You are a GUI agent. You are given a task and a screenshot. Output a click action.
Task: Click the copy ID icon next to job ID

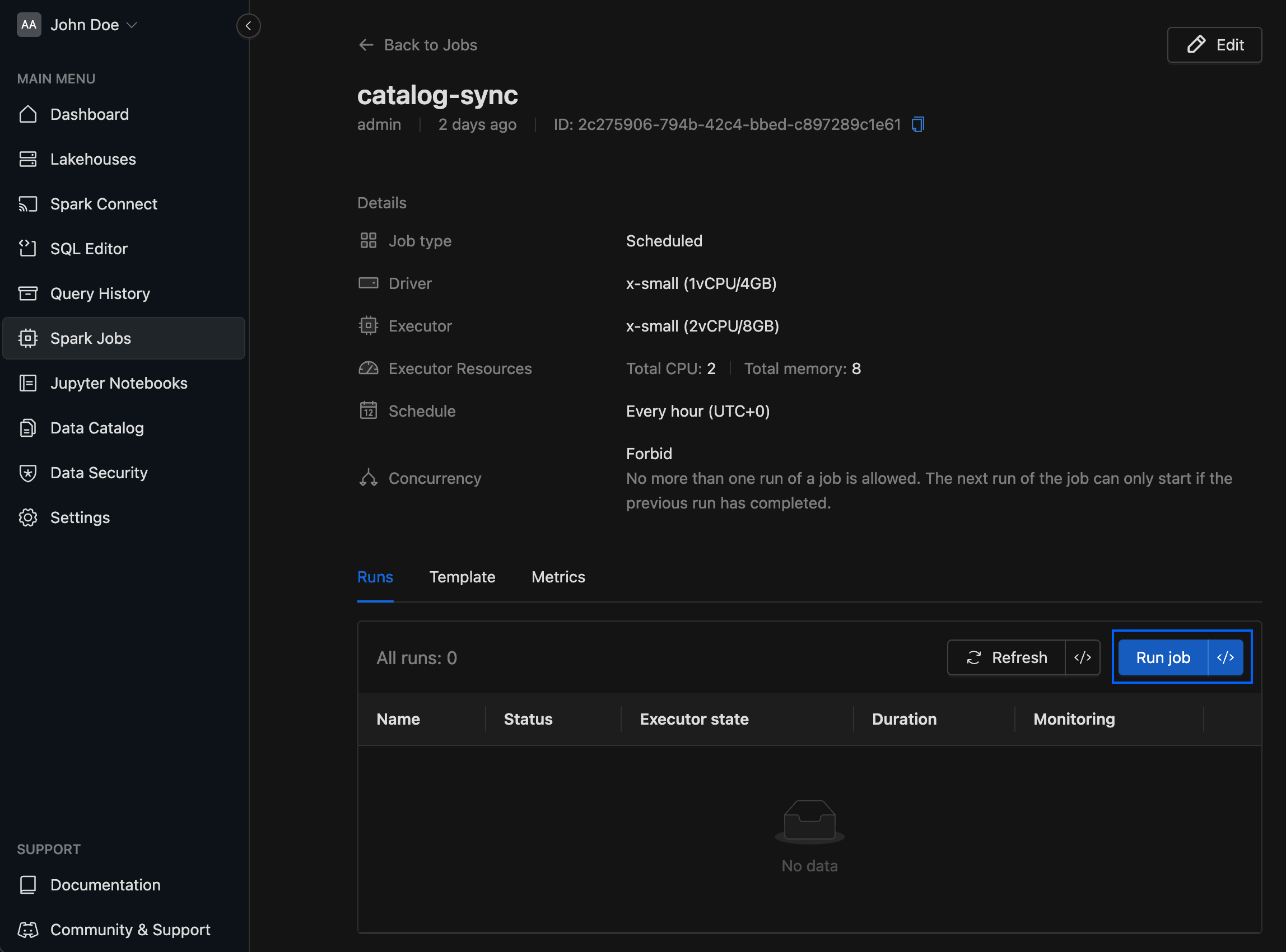click(x=918, y=123)
